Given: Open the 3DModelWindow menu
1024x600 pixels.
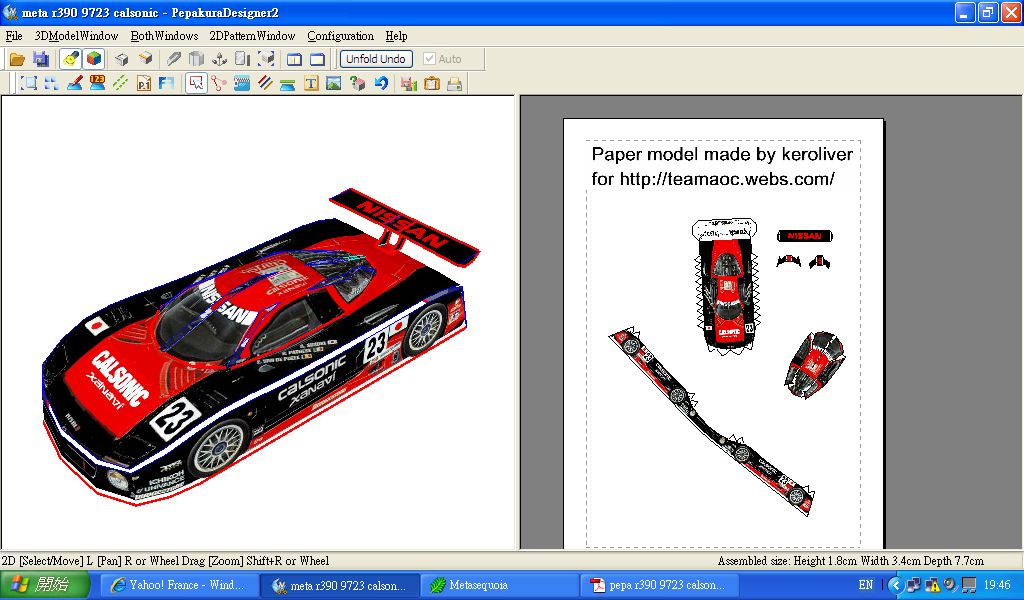Looking at the screenshot, I should (76, 36).
